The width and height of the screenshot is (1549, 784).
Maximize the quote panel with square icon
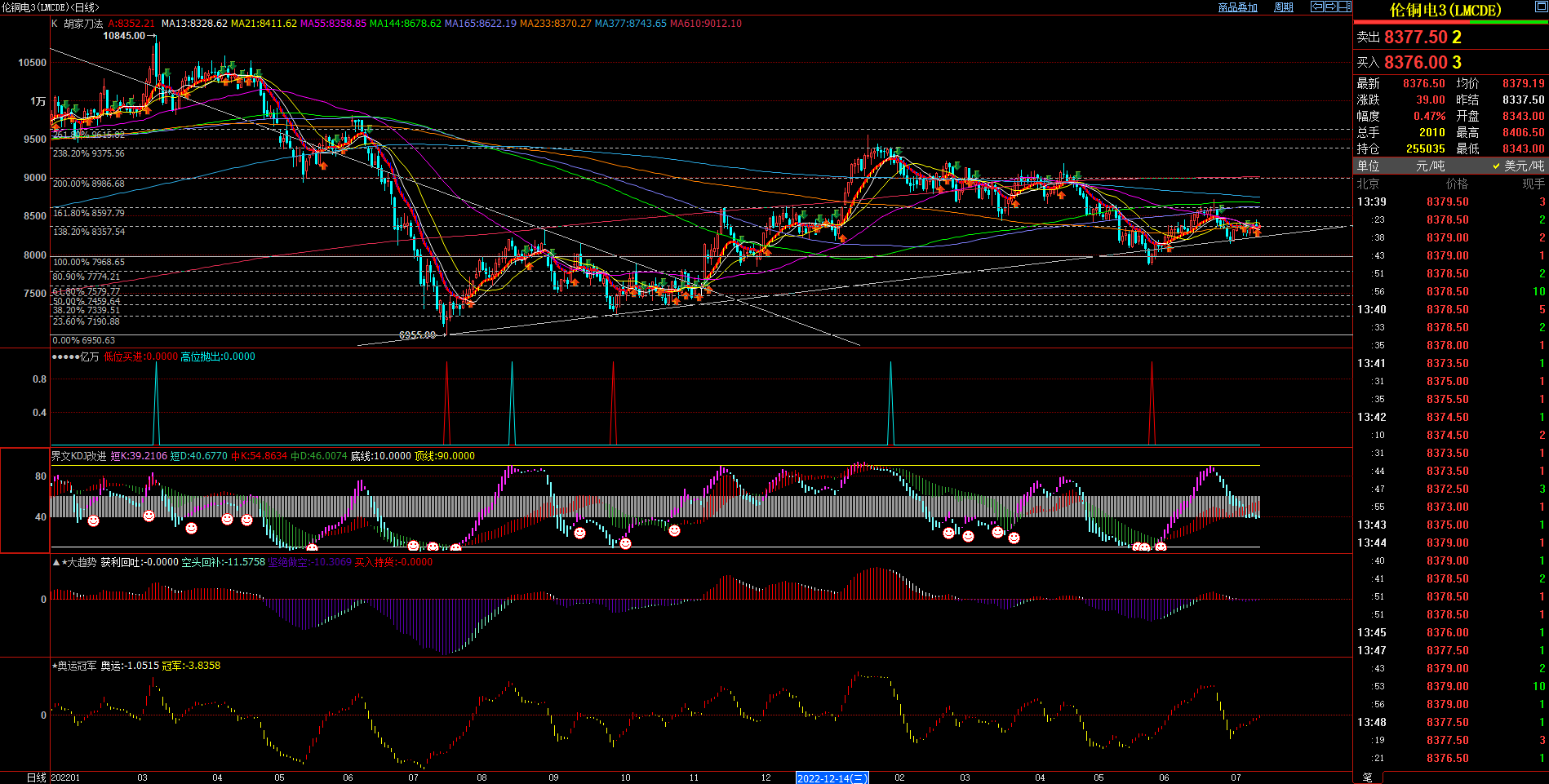[x=1540, y=7]
